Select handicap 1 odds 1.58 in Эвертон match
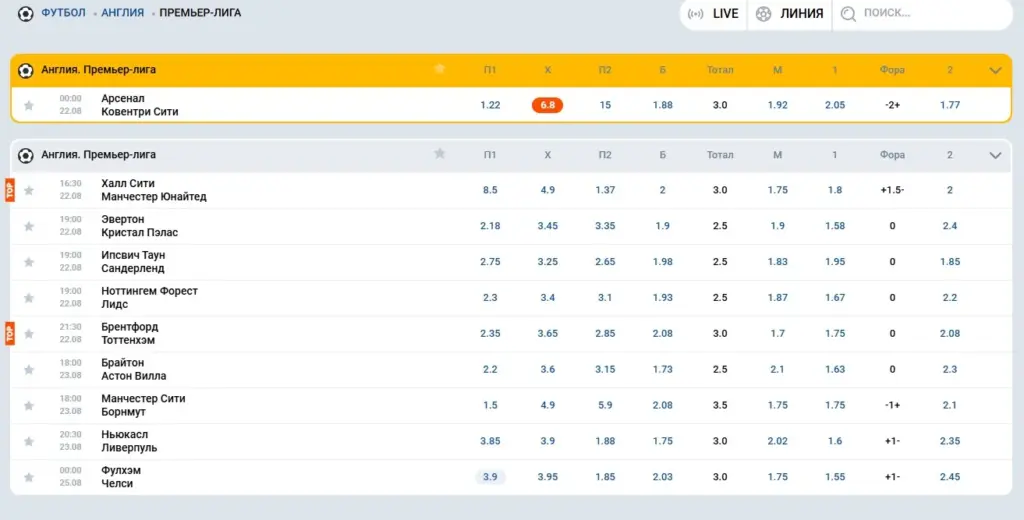 (x=835, y=226)
